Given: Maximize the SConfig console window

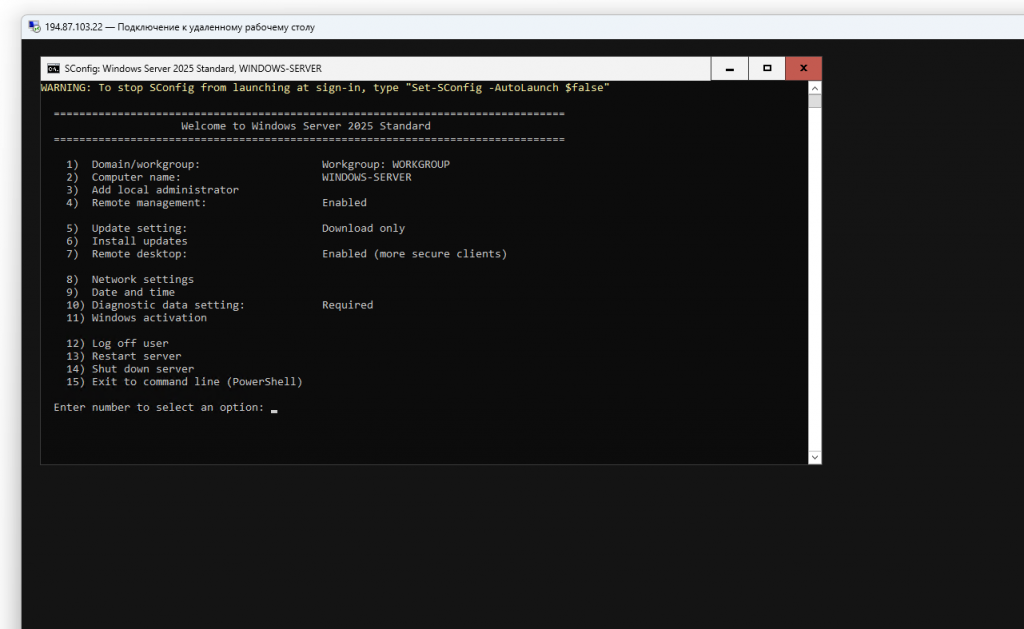Looking at the screenshot, I should [767, 69].
